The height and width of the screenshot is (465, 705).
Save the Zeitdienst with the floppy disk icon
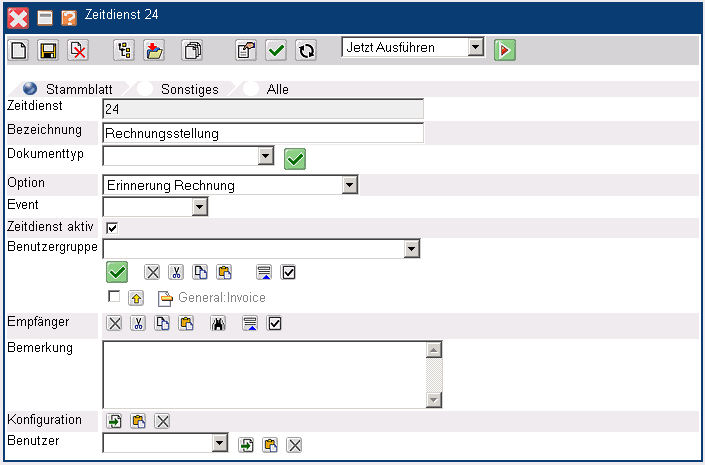pyautogui.click(x=48, y=50)
